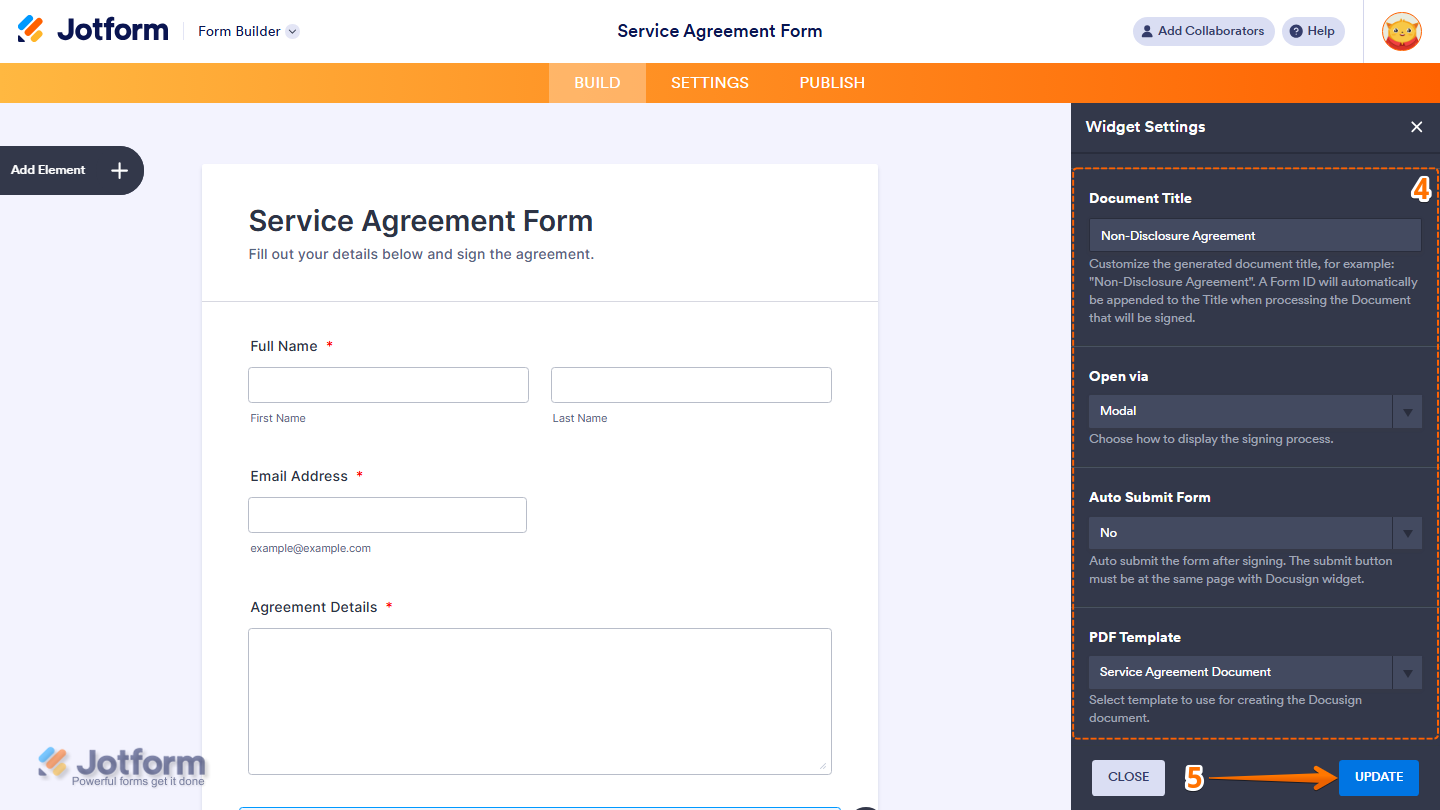Click the dropdown arrow on Open via
This screenshot has width=1440, height=810.
[x=1407, y=411]
